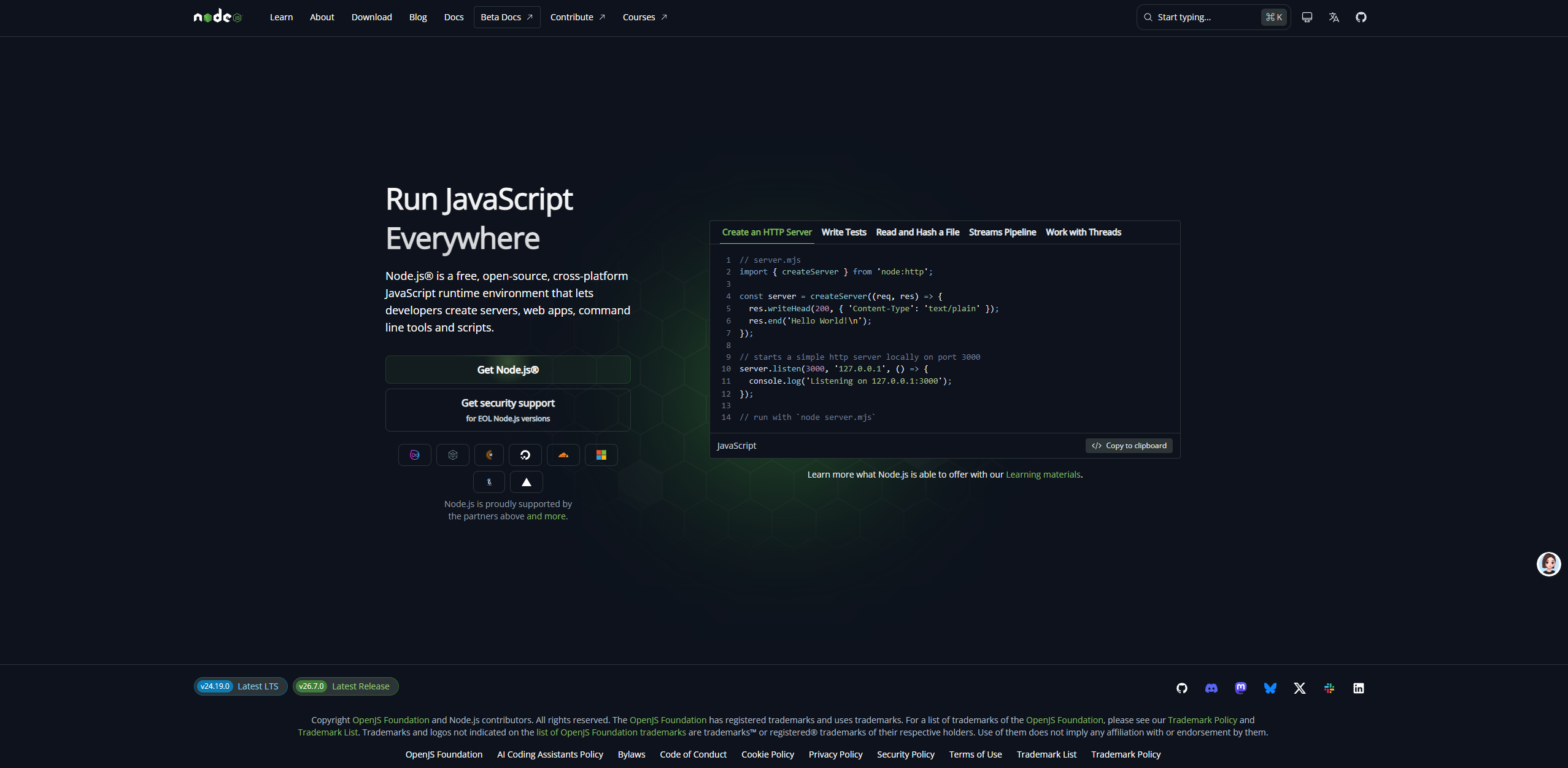The height and width of the screenshot is (768, 1568).
Task: Follow the Learning materials link
Action: point(1043,475)
